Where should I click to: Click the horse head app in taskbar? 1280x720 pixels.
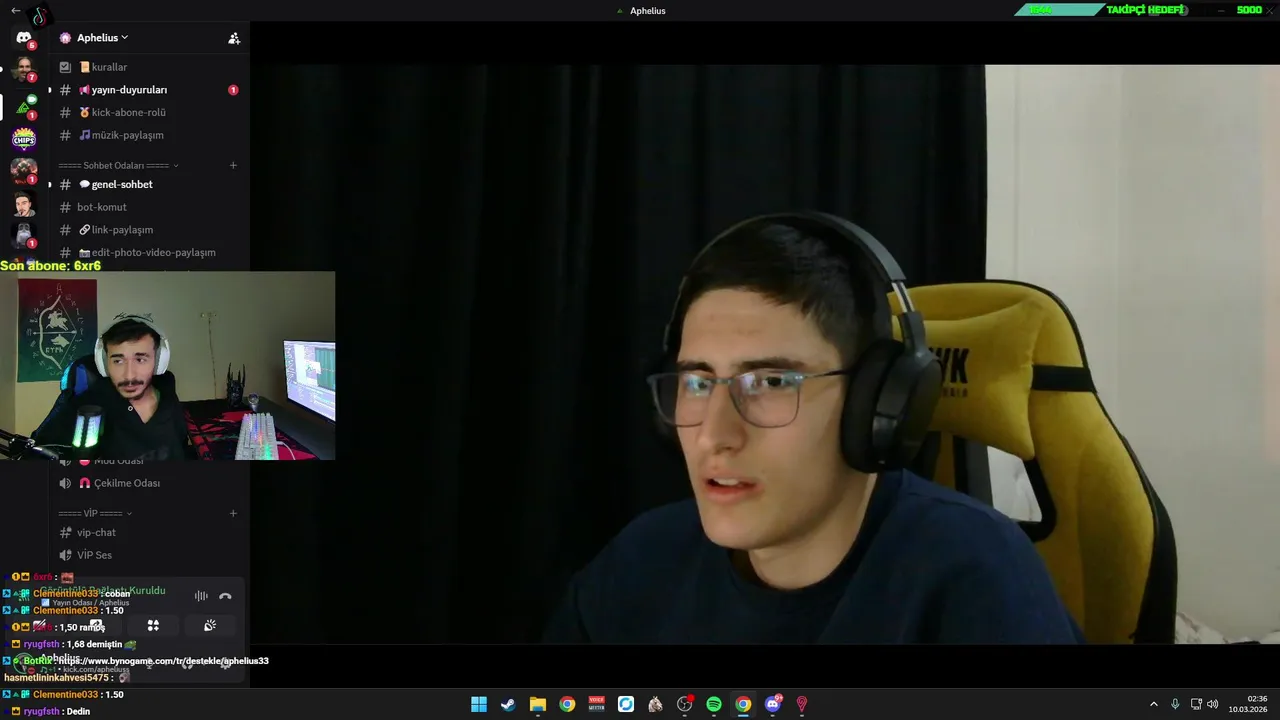(x=655, y=704)
